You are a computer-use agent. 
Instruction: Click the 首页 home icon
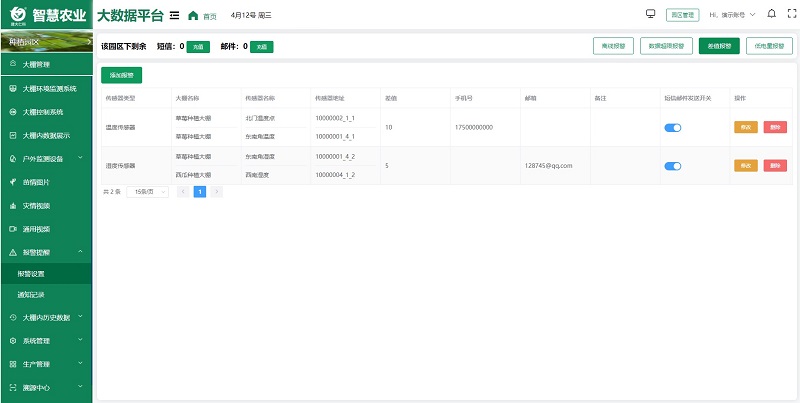193,16
